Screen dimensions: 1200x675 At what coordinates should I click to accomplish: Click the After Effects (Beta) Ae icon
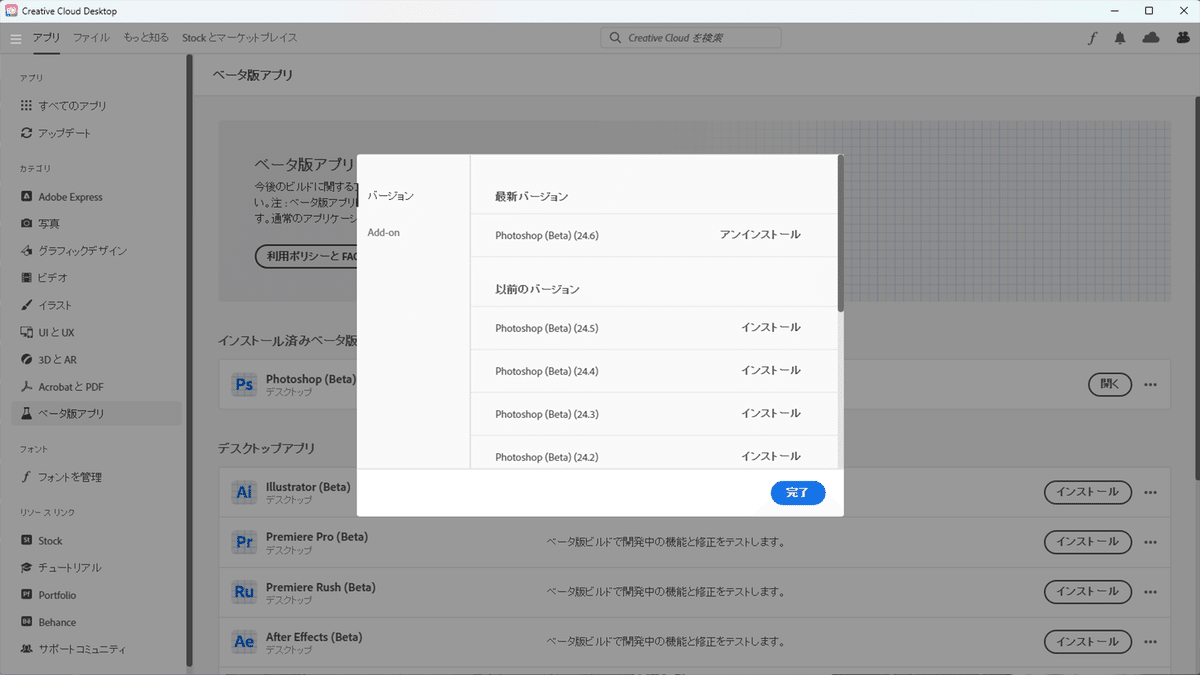tap(244, 642)
